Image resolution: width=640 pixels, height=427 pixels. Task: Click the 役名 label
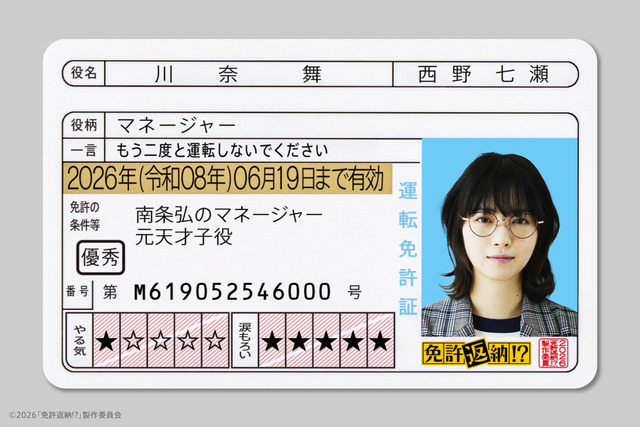(x=84, y=73)
